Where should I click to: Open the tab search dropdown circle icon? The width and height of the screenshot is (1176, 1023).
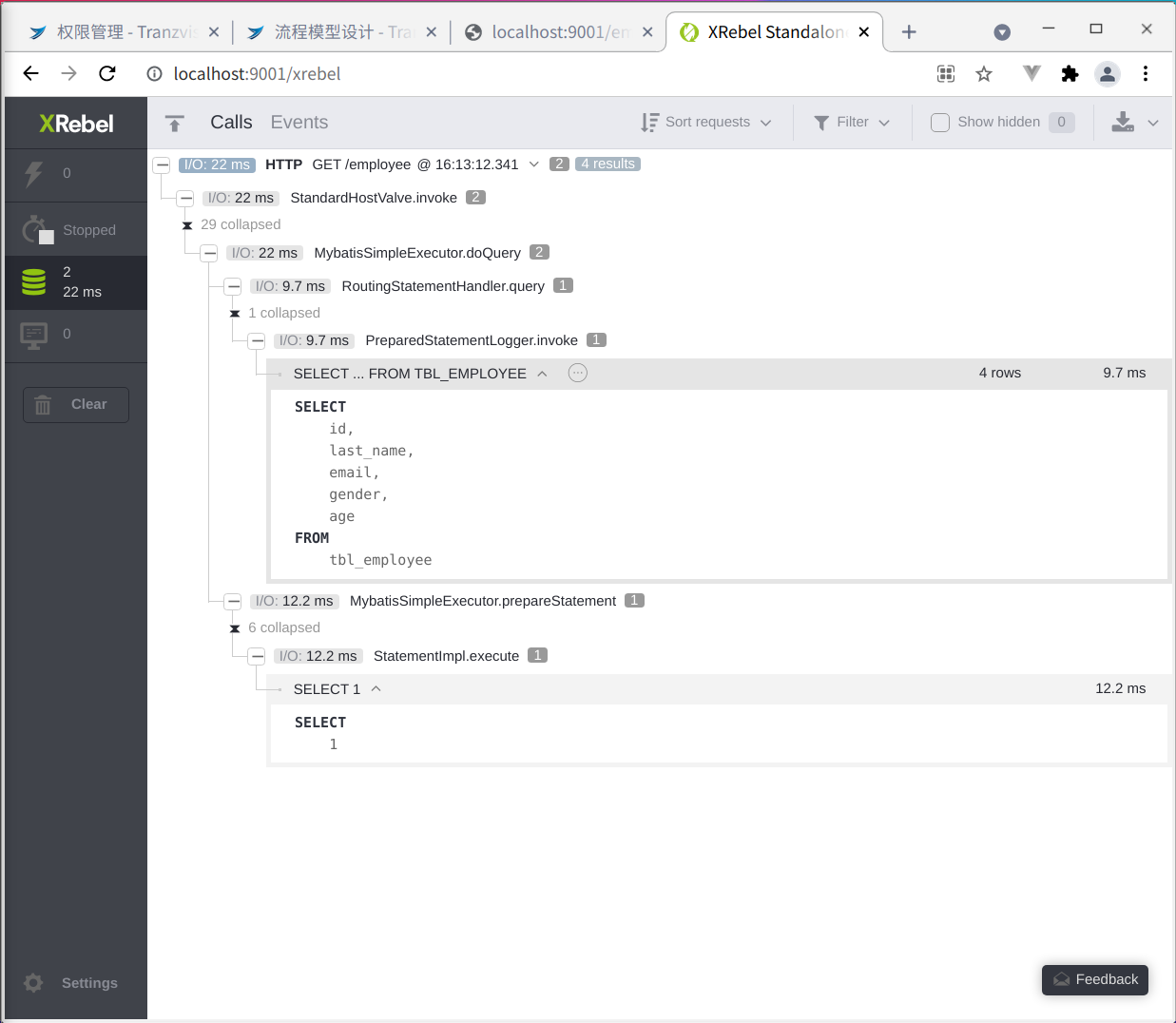pyautogui.click(x=1002, y=32)
